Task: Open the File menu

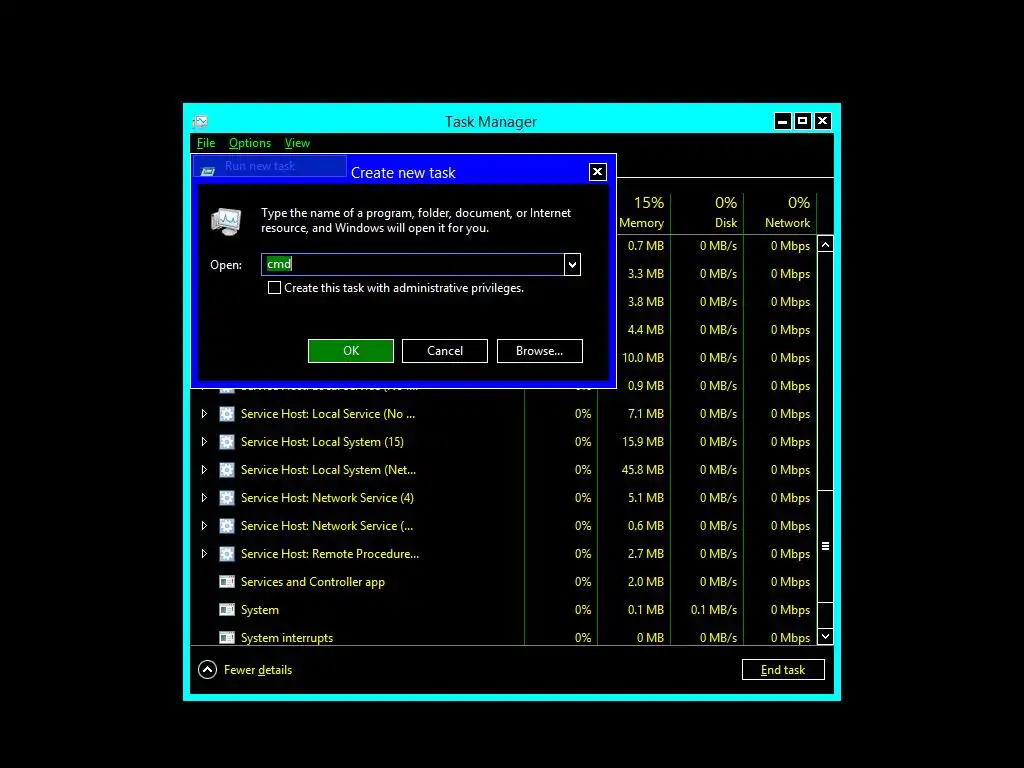Action: (206, 143)
